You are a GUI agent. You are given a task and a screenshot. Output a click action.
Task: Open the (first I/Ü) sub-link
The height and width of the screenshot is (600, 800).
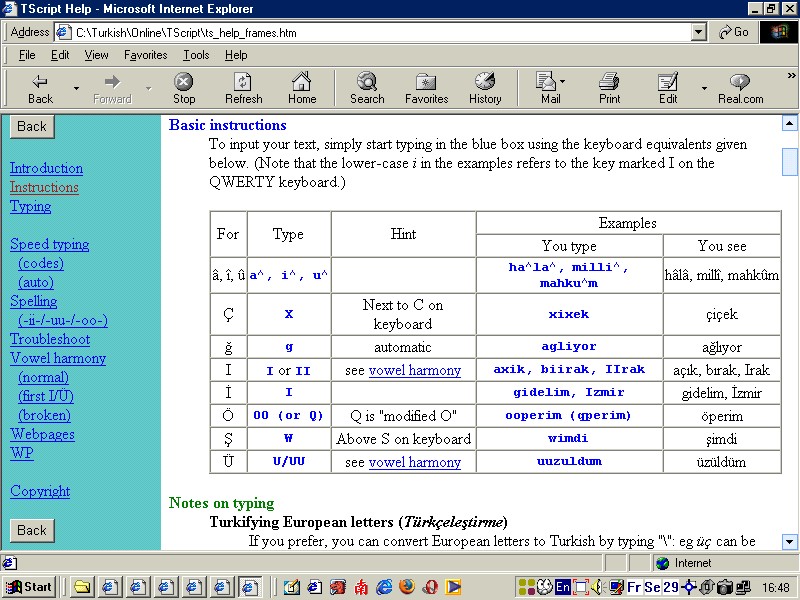pos(46,396)
